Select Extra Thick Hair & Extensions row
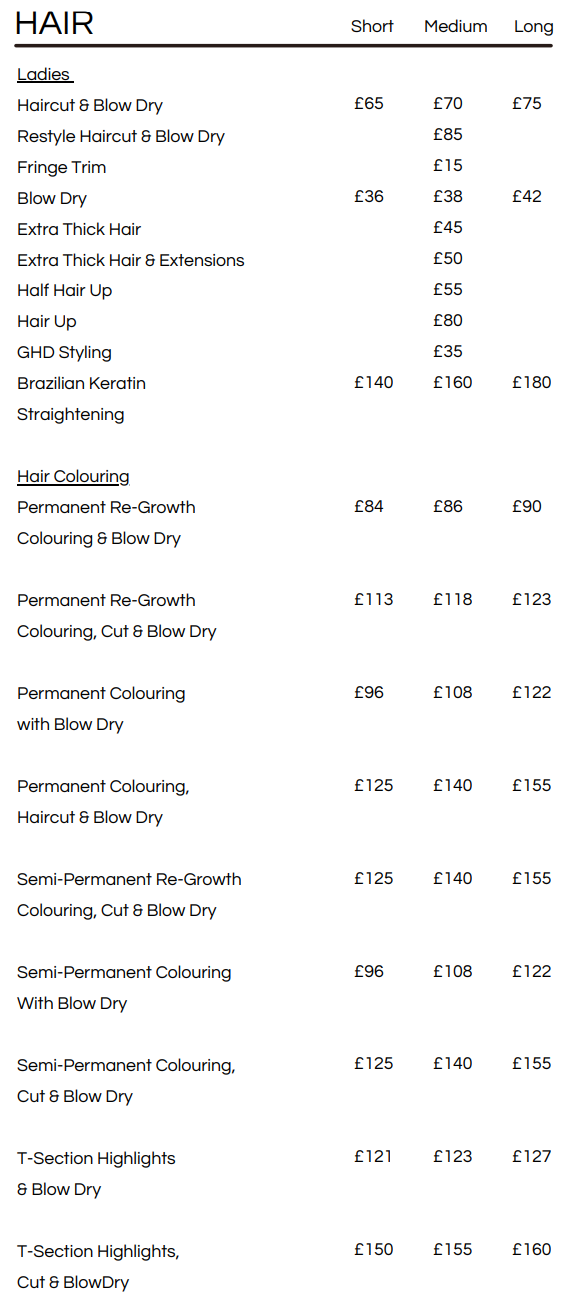 [x=131, y=260]
